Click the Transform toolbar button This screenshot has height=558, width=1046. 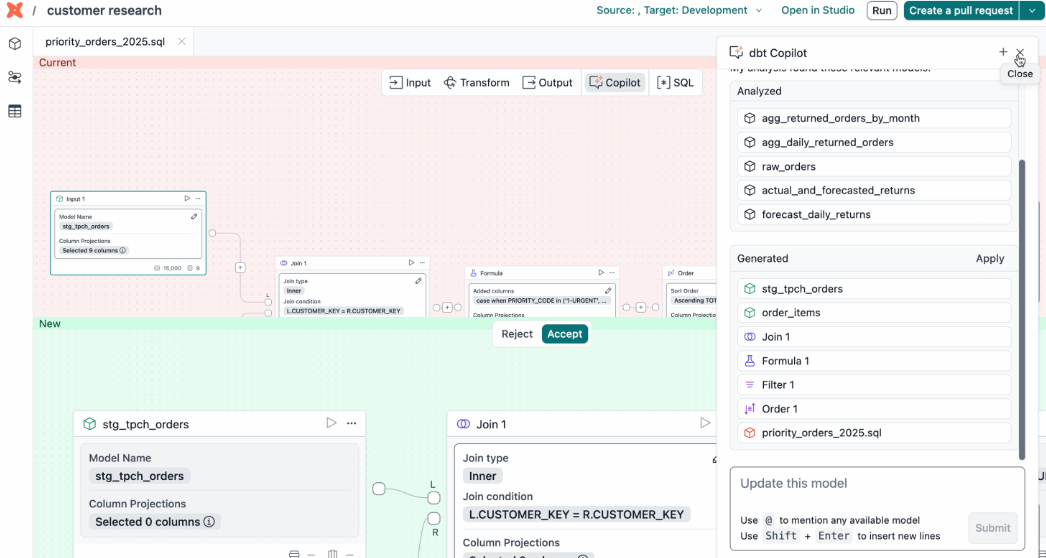coord(476,83)
